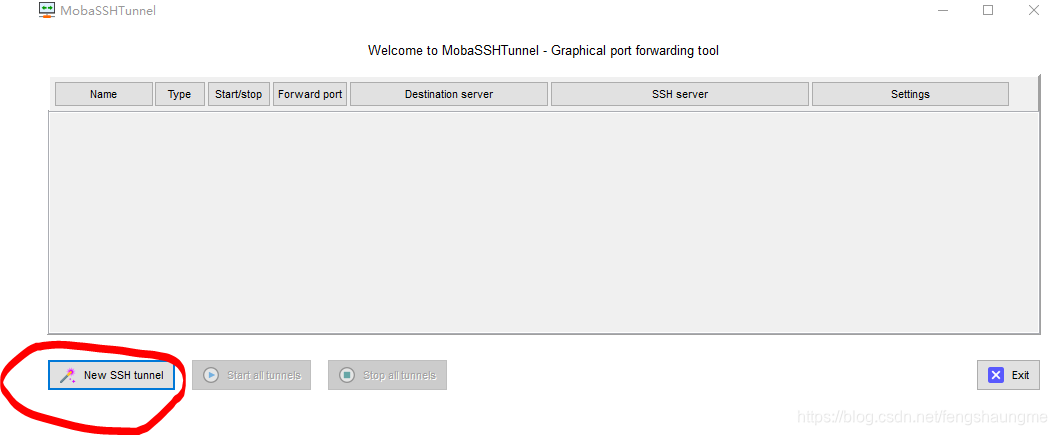Screen dimensions: 1057x435
Task: Select the Start/stop column header
Action: tap(238, 94)
